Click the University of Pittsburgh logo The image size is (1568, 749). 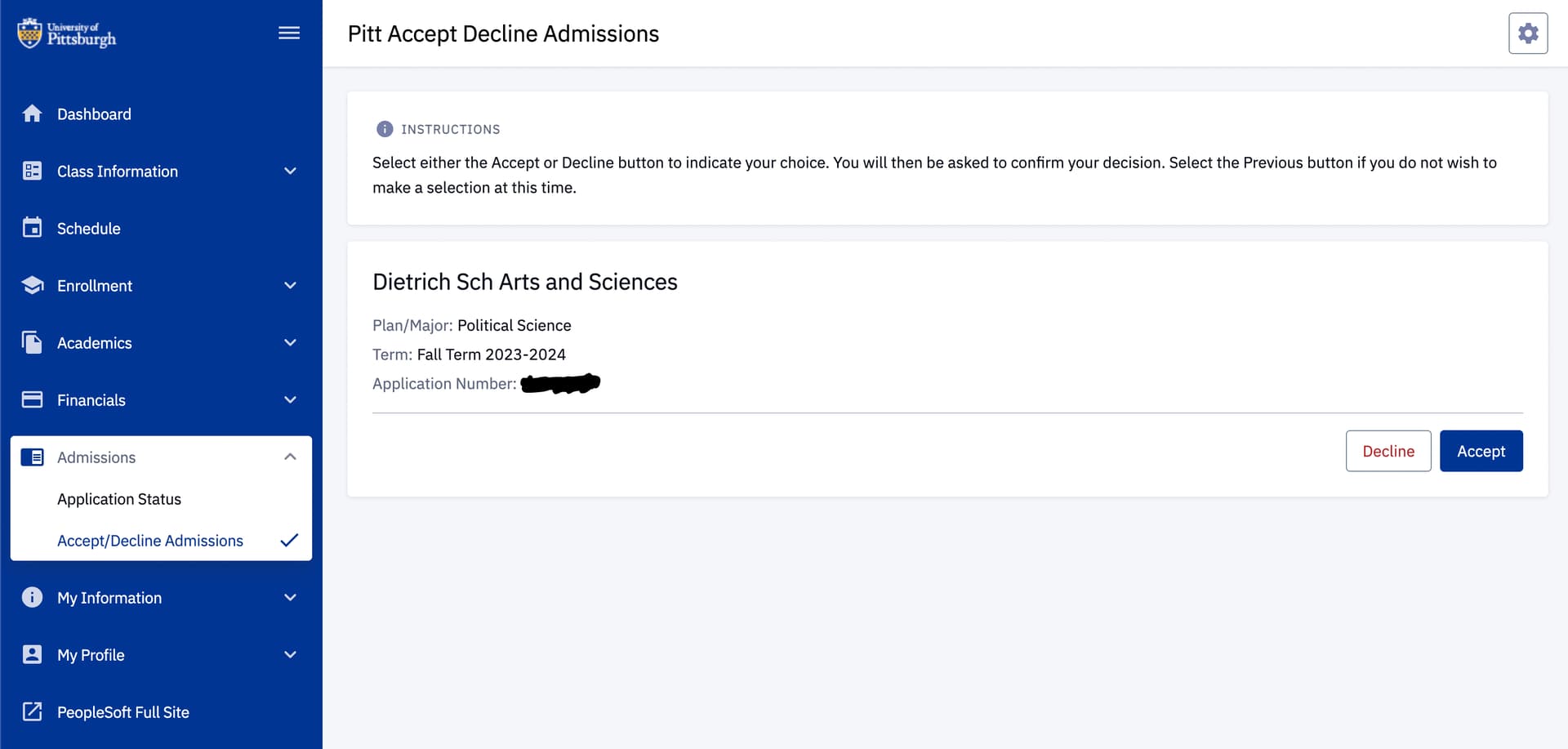67,33
